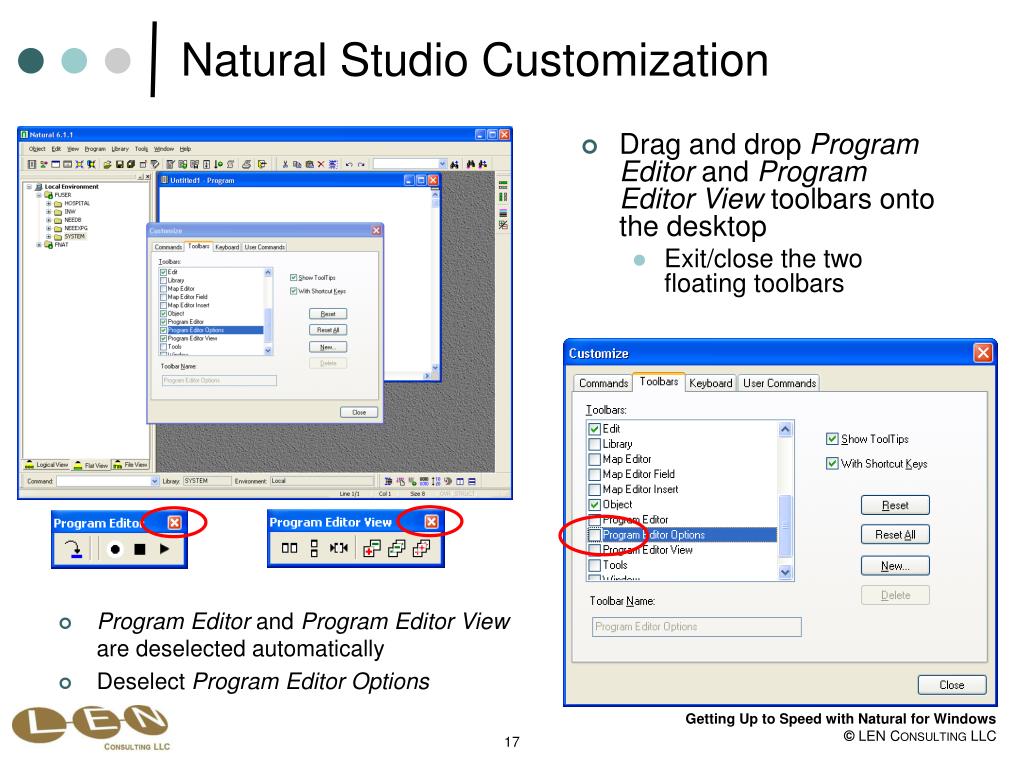Click Close button in enlarged Customize dialog
The height and width of the screenshot is (768, 1024).
coord(952,684)
